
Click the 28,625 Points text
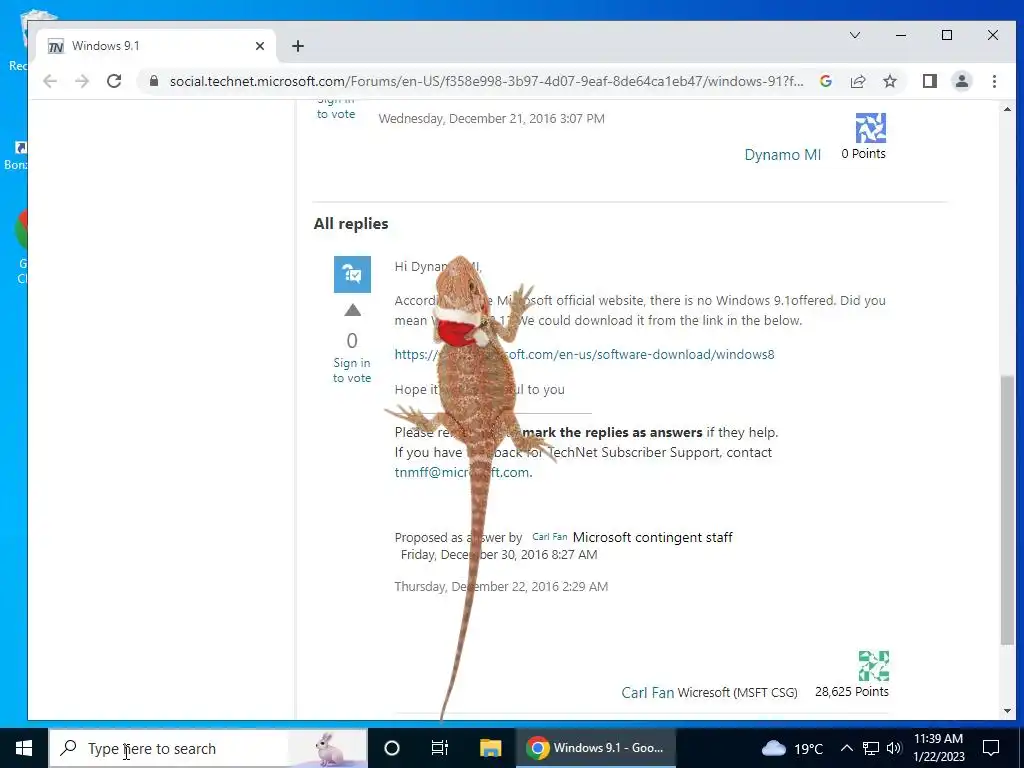(x=852, y=692)
